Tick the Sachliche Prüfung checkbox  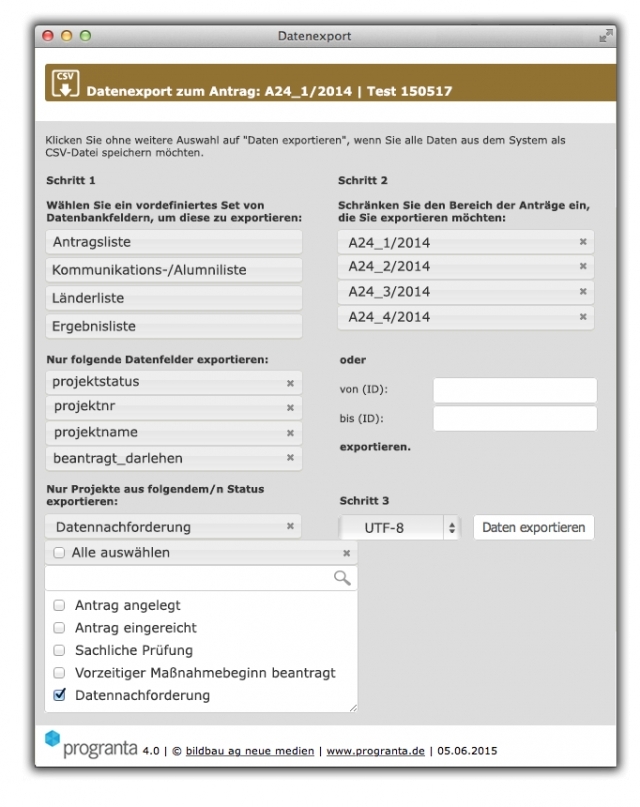59,651
